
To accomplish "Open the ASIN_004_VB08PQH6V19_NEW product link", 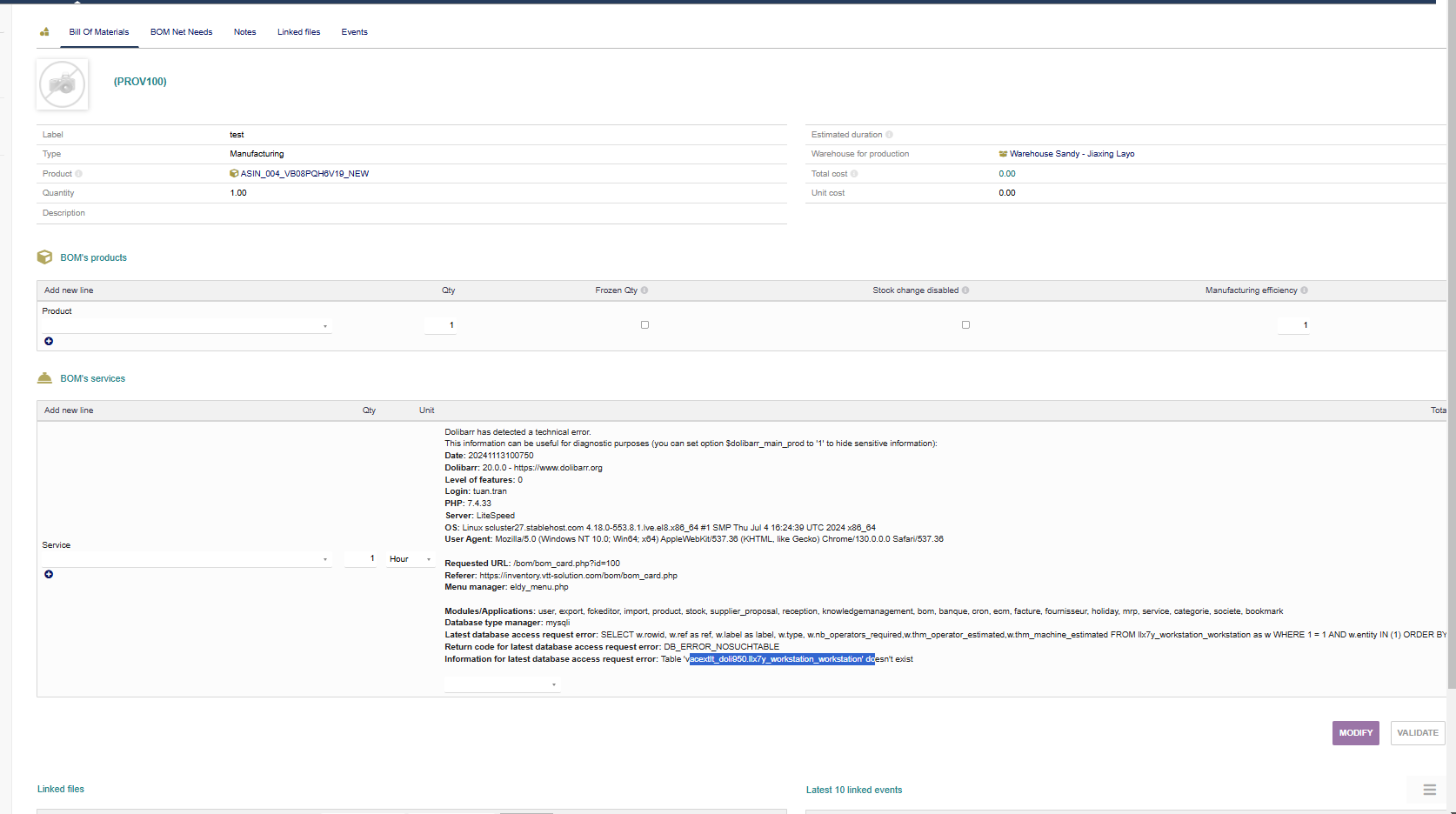I will click(304, 174).
